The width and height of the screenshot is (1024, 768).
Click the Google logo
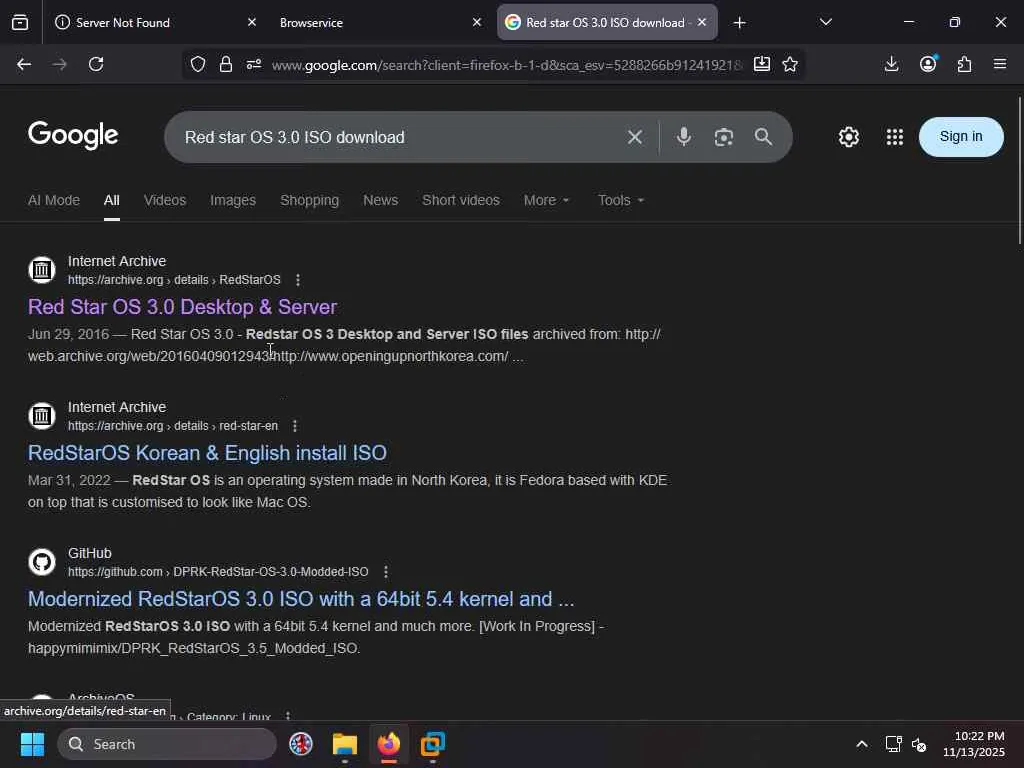73,135
